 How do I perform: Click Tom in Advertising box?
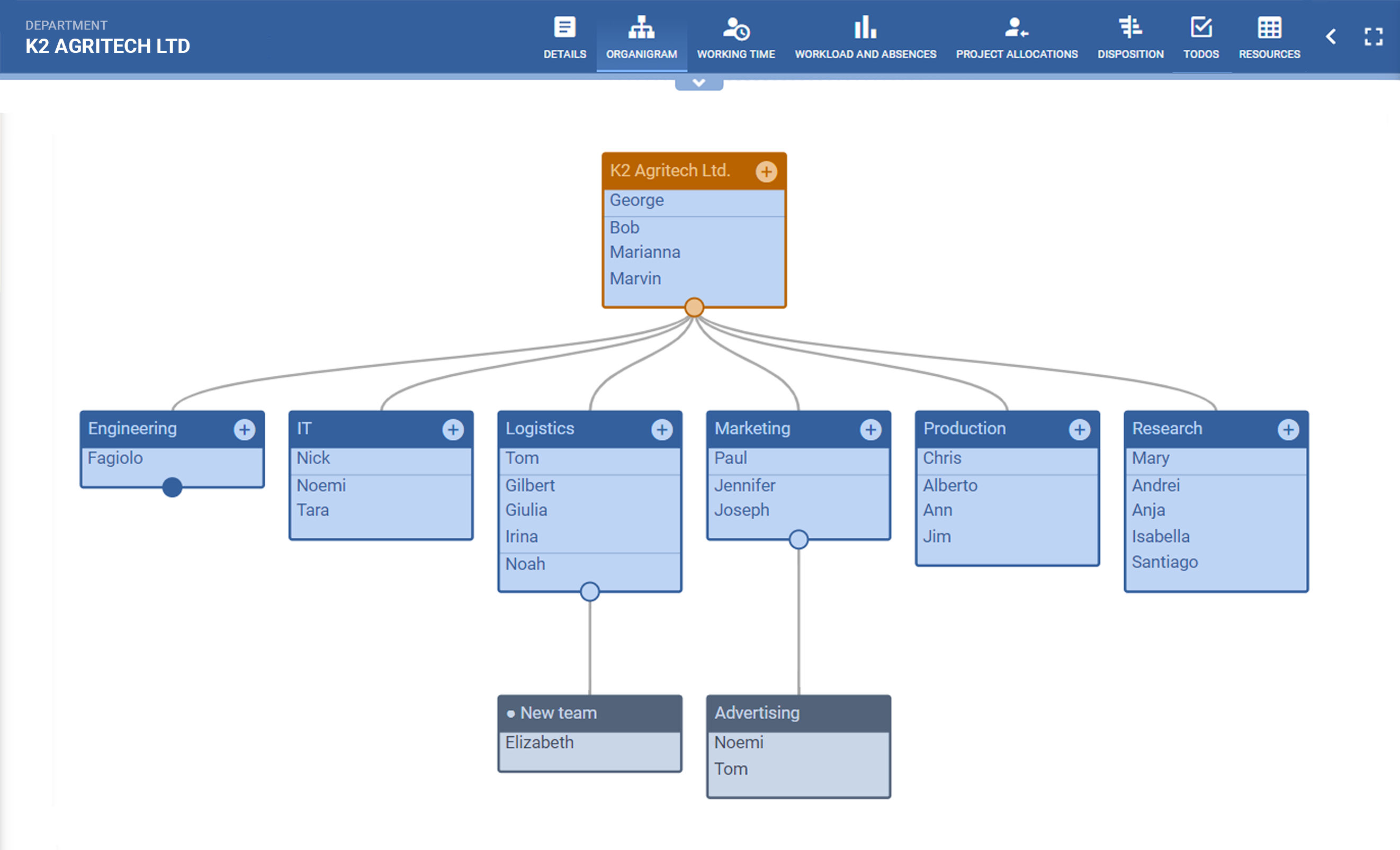(x=731, y=769)
